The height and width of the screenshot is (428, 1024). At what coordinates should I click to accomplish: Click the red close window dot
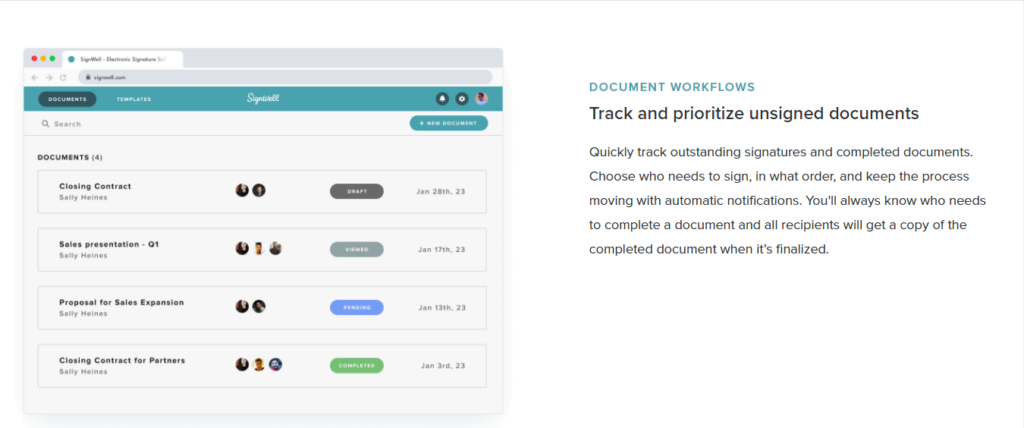[35, 59]
